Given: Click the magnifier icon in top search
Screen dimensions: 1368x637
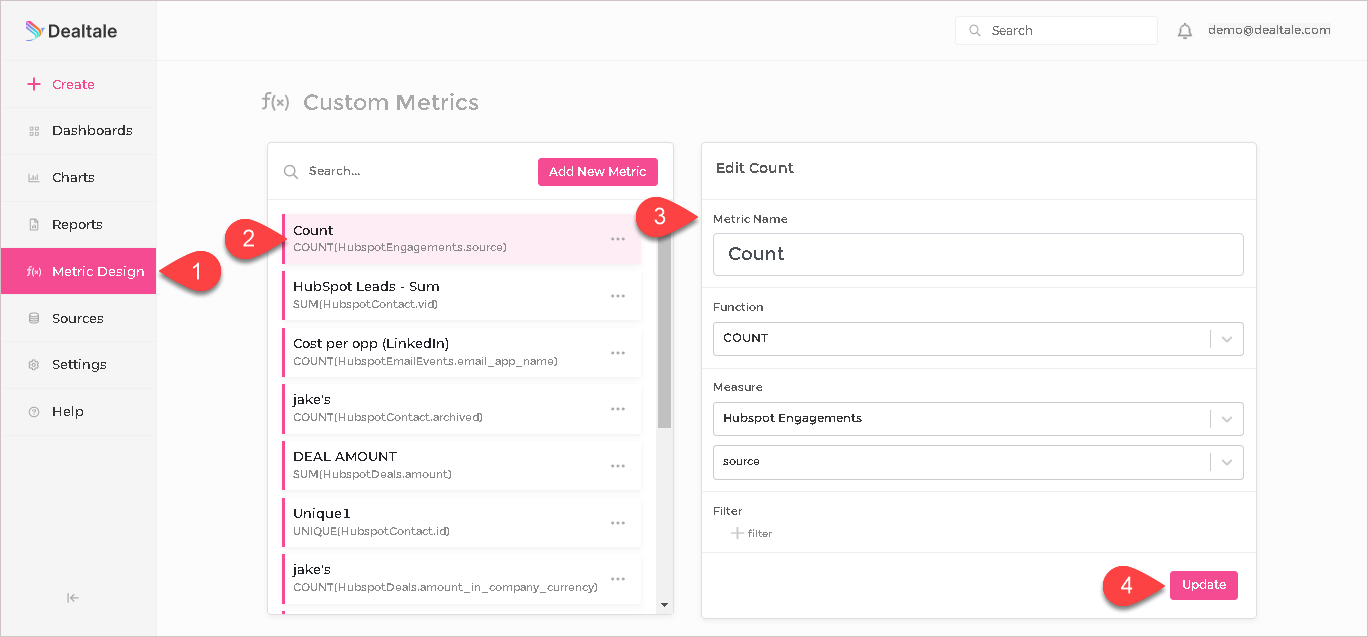Looking at the screenshot, I should pos(975,31).
